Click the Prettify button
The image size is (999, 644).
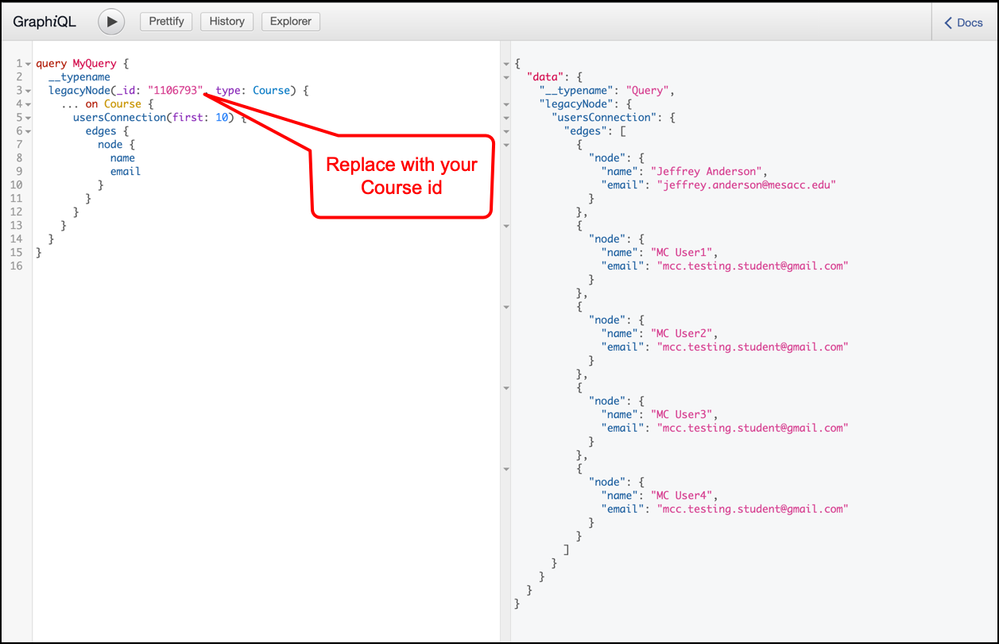[165, 20]
